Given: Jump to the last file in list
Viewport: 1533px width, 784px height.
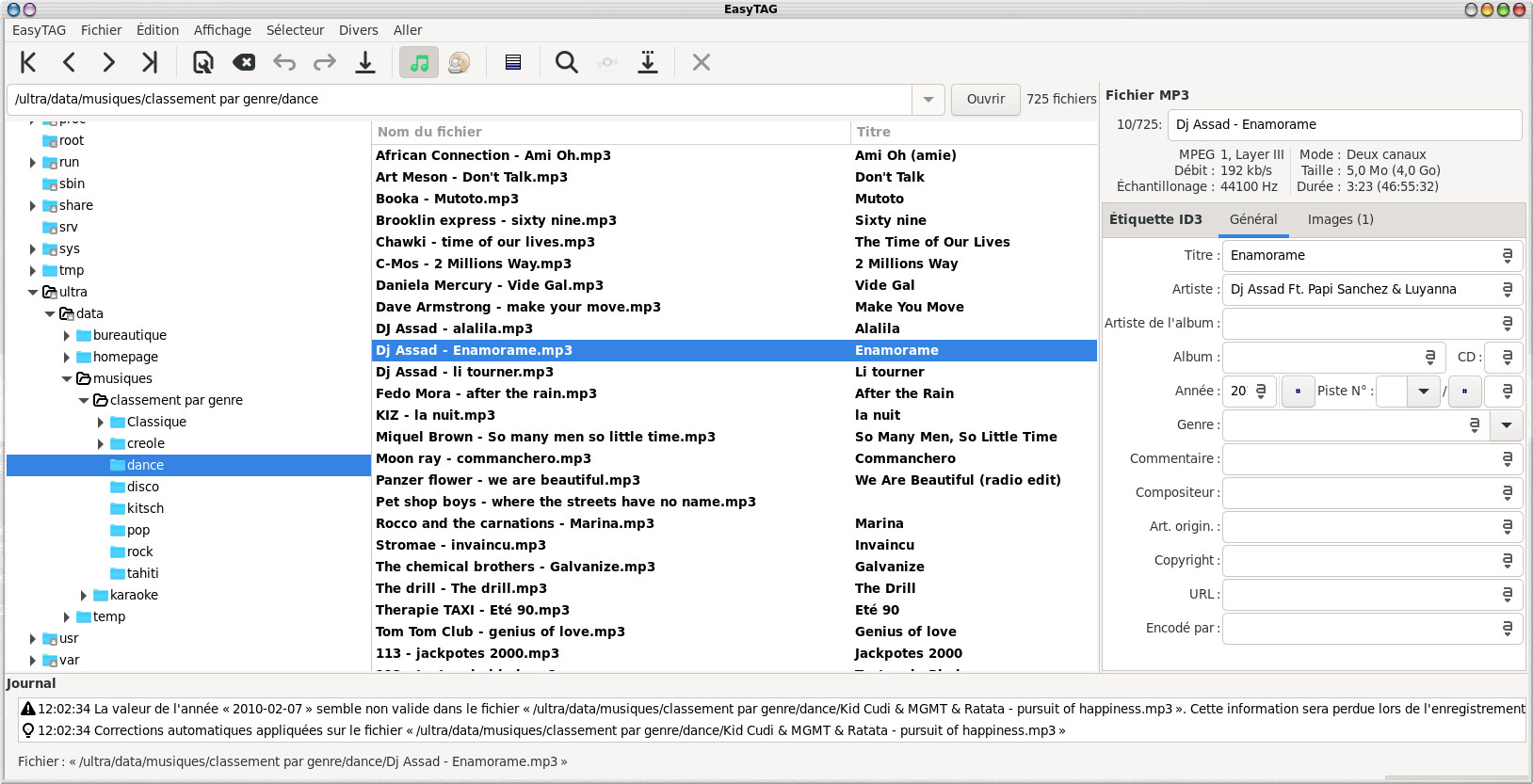Looking at the screenshot, I should pos(149,62).
